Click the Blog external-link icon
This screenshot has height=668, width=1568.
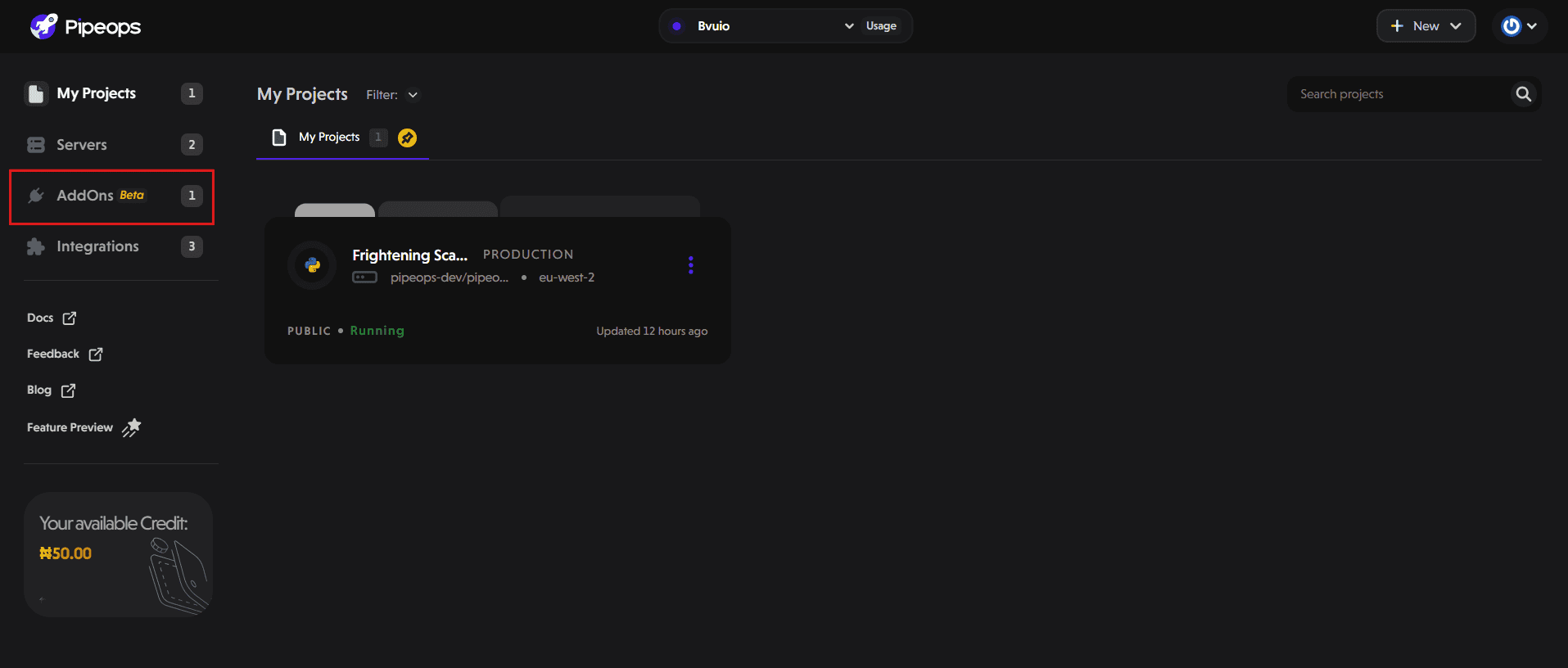69,390
